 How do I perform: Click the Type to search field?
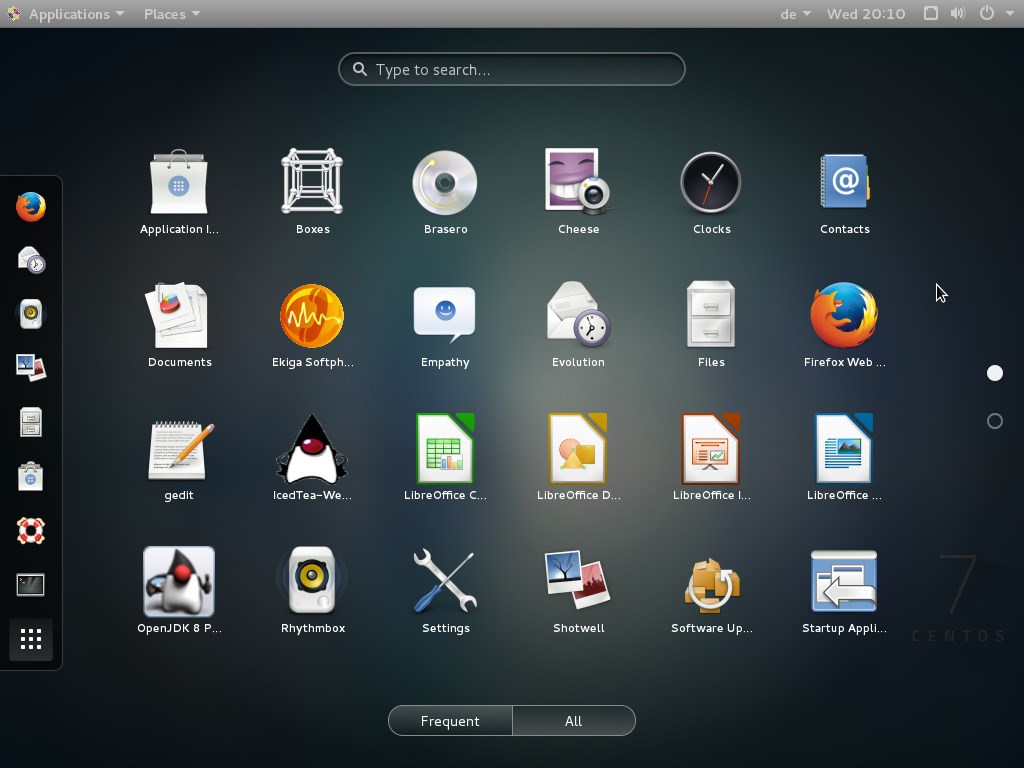coord(511,69)
